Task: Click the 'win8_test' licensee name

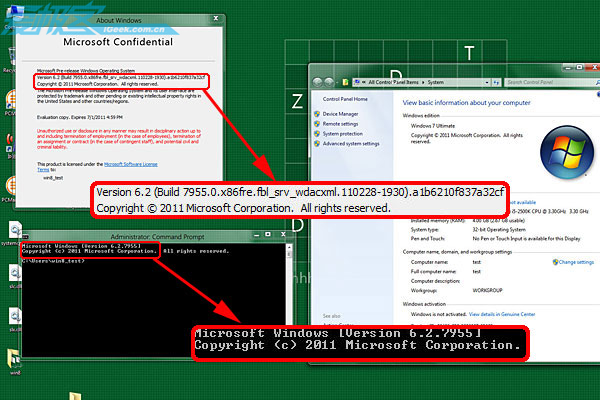Action: [53, 178]
